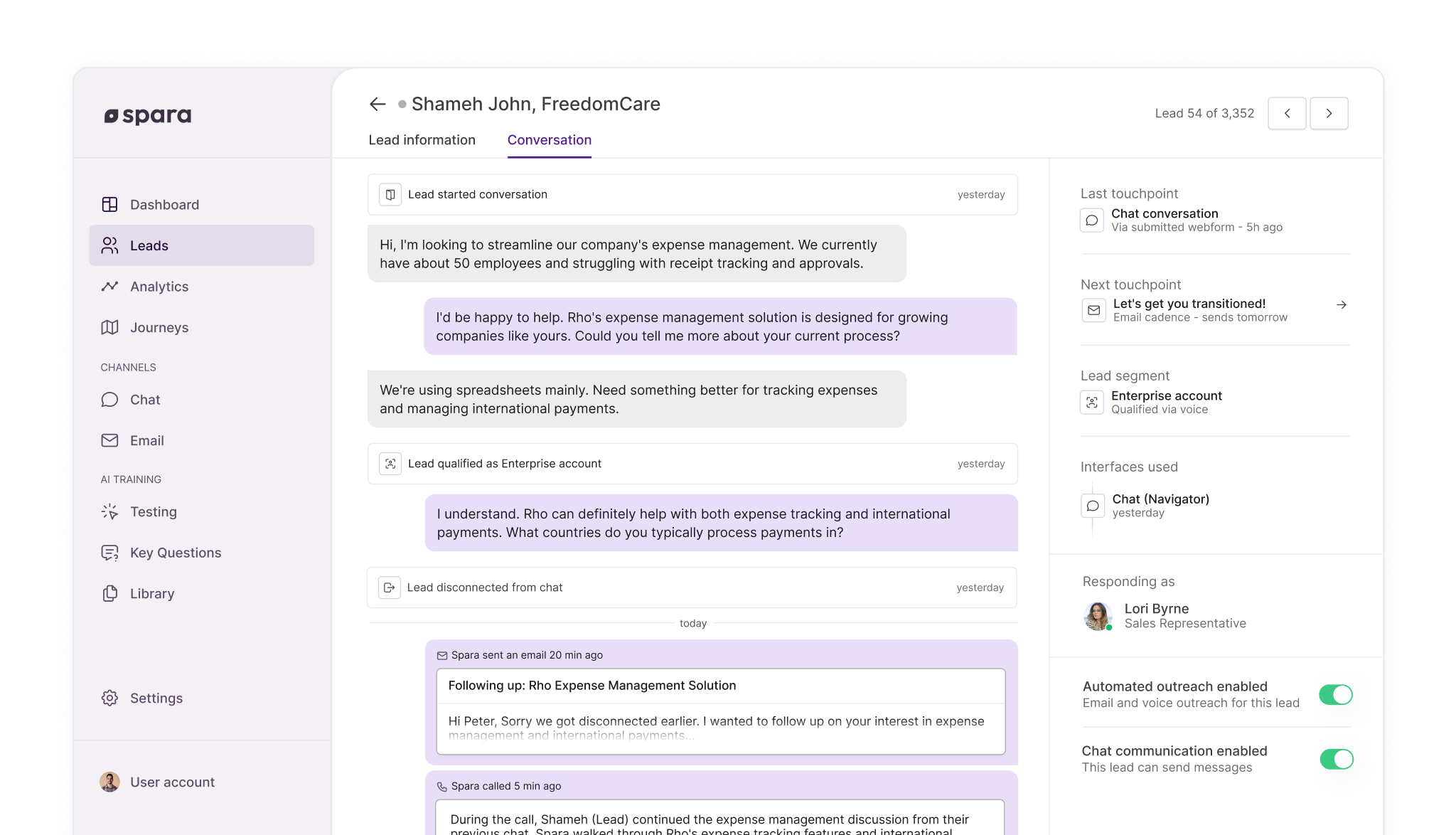
Task: Expand next touchpoint using the arrow
Action: 1341,305
